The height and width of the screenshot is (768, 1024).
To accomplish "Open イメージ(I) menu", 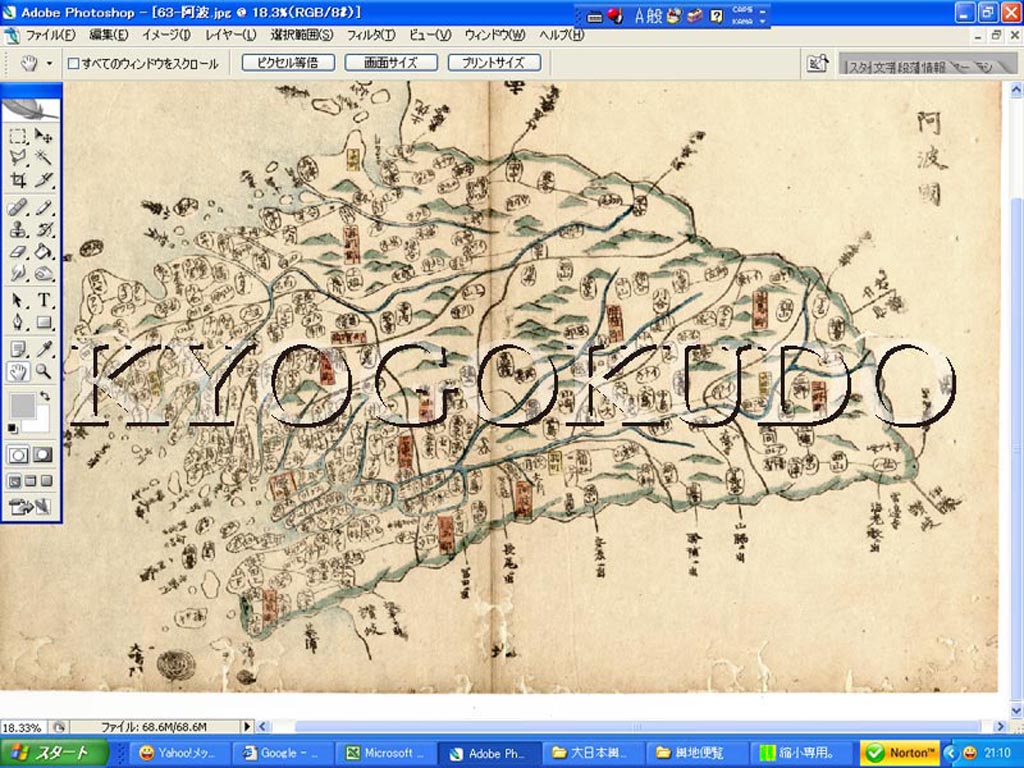I will tap(166, 35).
